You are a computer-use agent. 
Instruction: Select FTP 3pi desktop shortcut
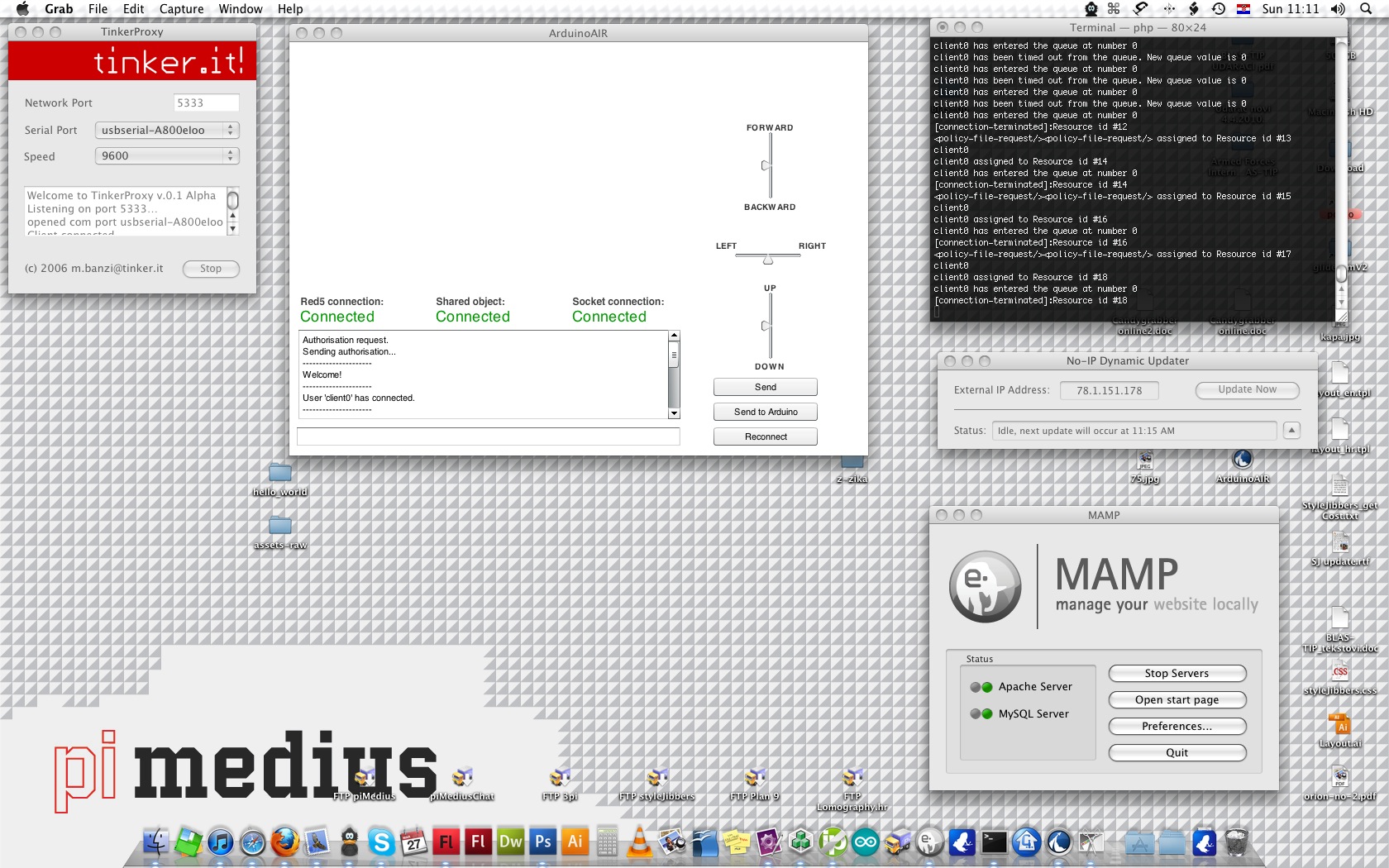tap(560, 785)
